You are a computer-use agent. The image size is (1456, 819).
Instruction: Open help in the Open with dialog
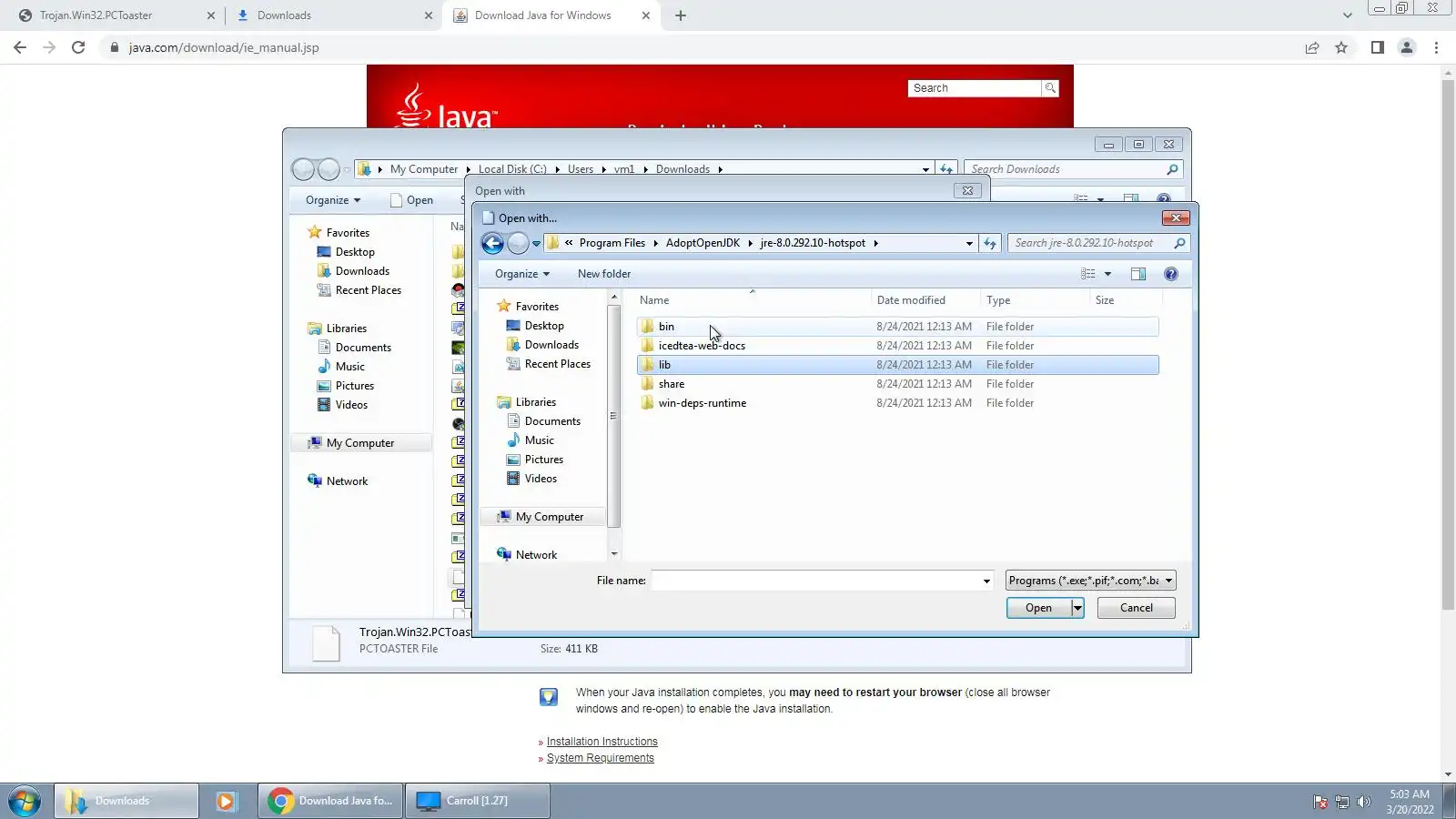pyautogui.click(x=1171, y=274)
